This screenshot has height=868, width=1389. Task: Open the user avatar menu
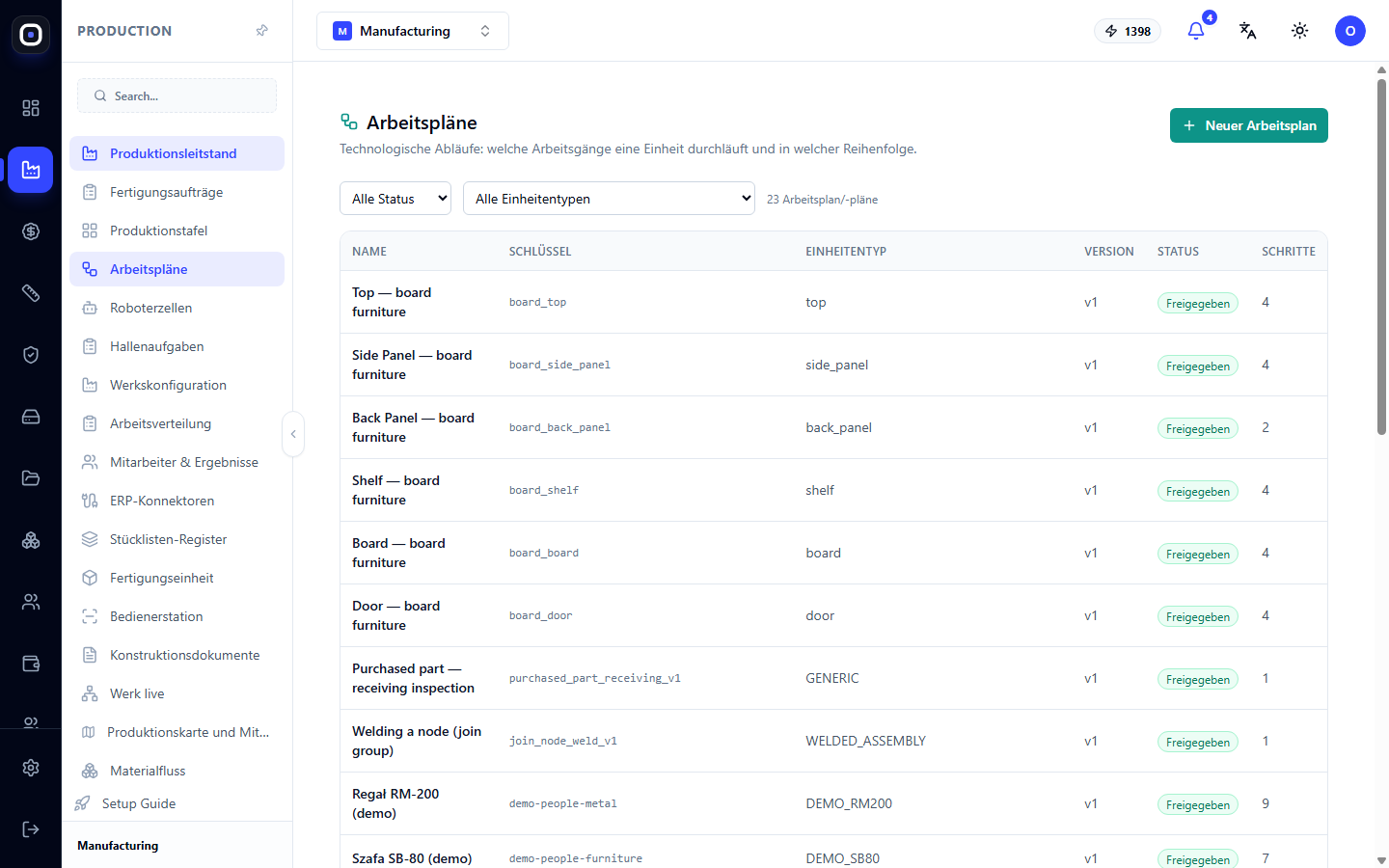[x=1350, y=31]
